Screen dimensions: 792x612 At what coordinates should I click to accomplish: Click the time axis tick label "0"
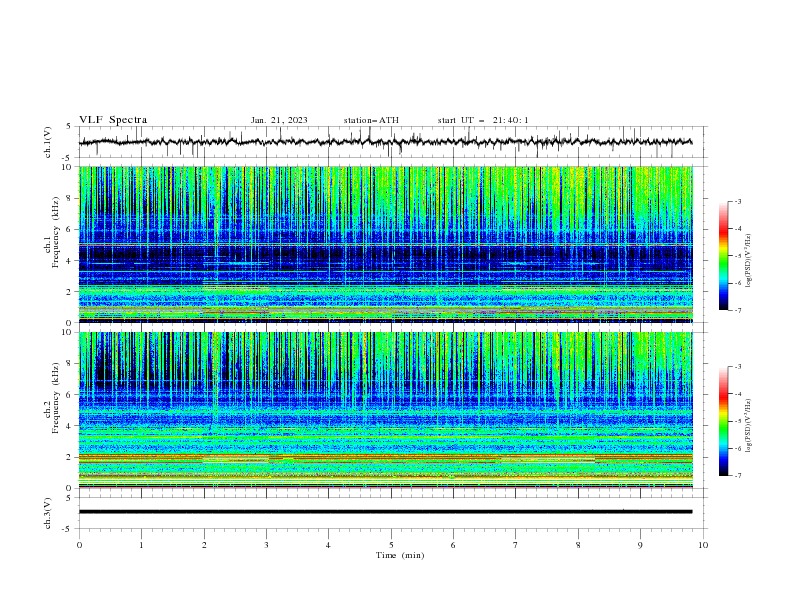tap(79, 545)
